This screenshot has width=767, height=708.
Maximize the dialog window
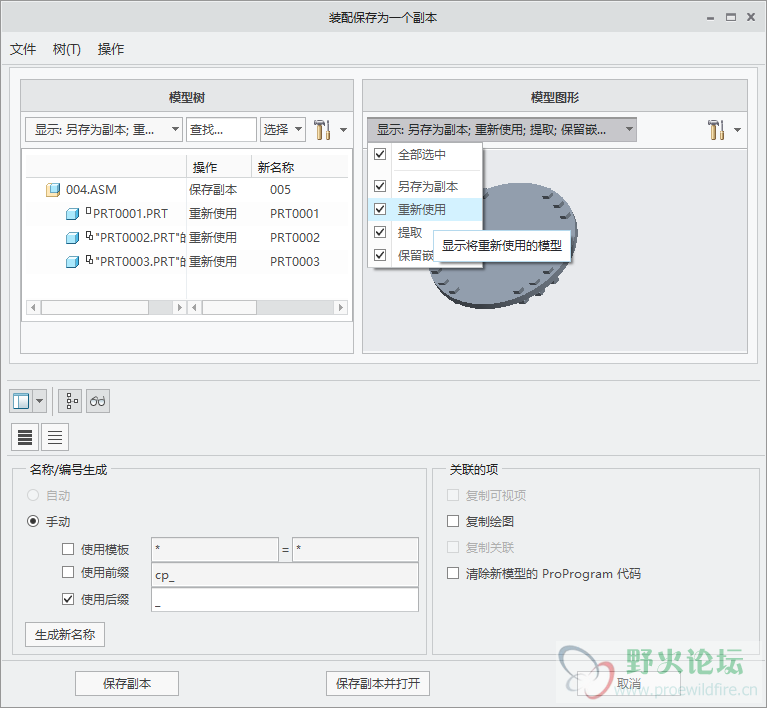(731, 18)
